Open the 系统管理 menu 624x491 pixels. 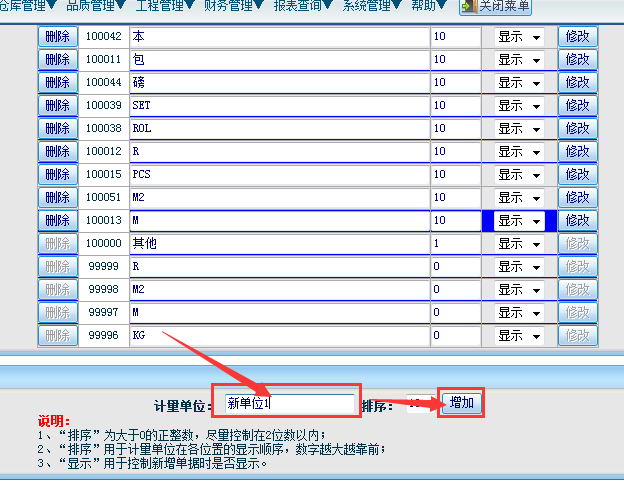372,6
